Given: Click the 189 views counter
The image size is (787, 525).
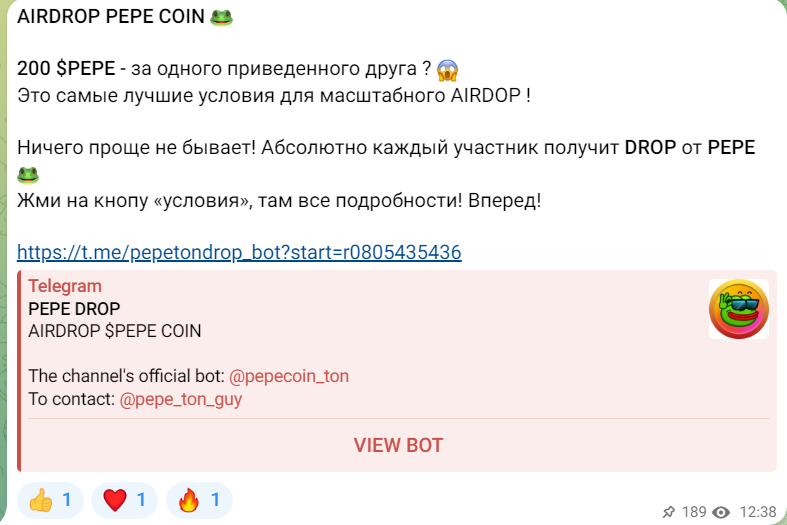Looking at the screenshot, I should [x=694, y=512].
